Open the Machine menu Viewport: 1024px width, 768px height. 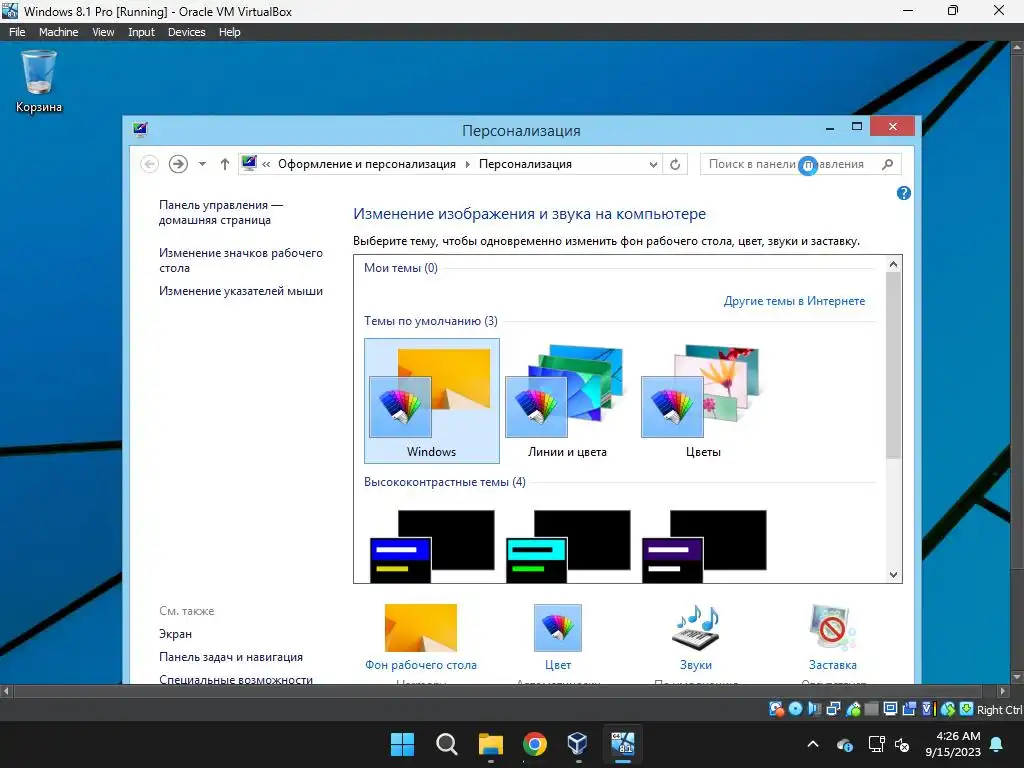[58, 32]
